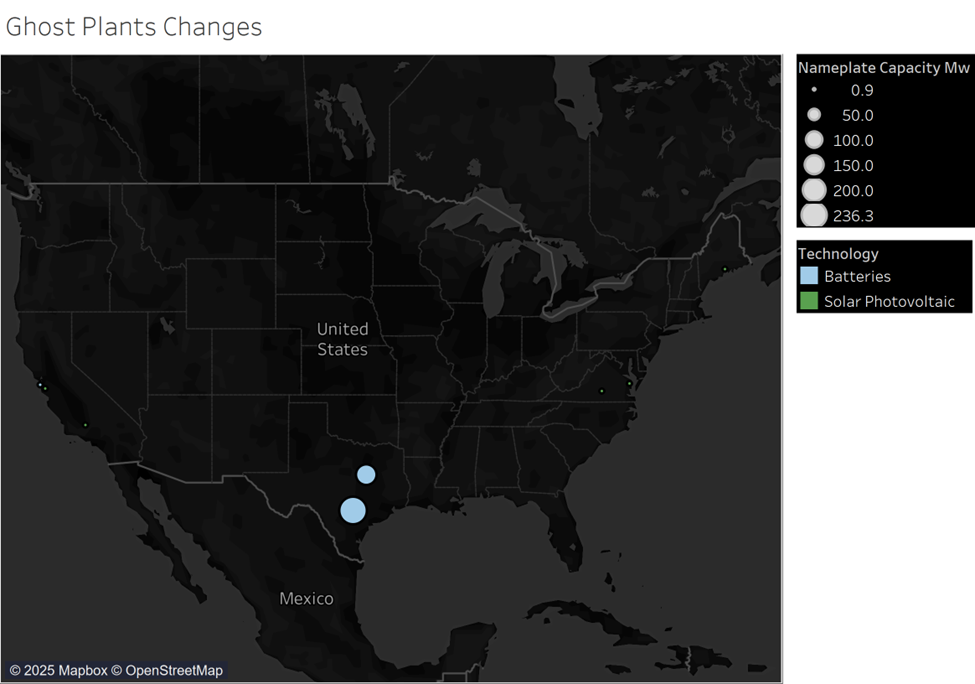Image resolution: width=975 pixels, height=684 pixels.
Task: Click the solar dot in Maine
Action: (724, 268)
